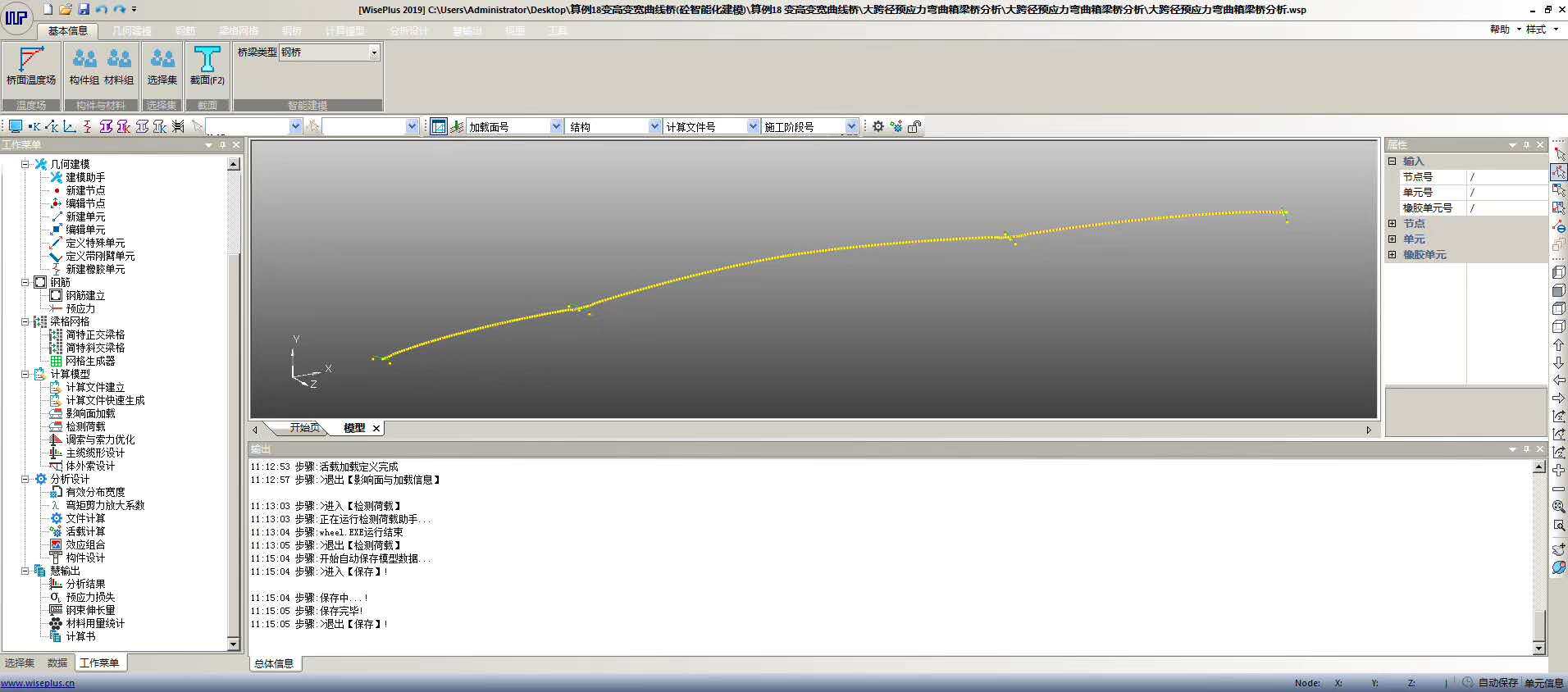Click the output panel scroll-down arrow
This screenshot has width=1568, height=692.
click(1538, 648)
